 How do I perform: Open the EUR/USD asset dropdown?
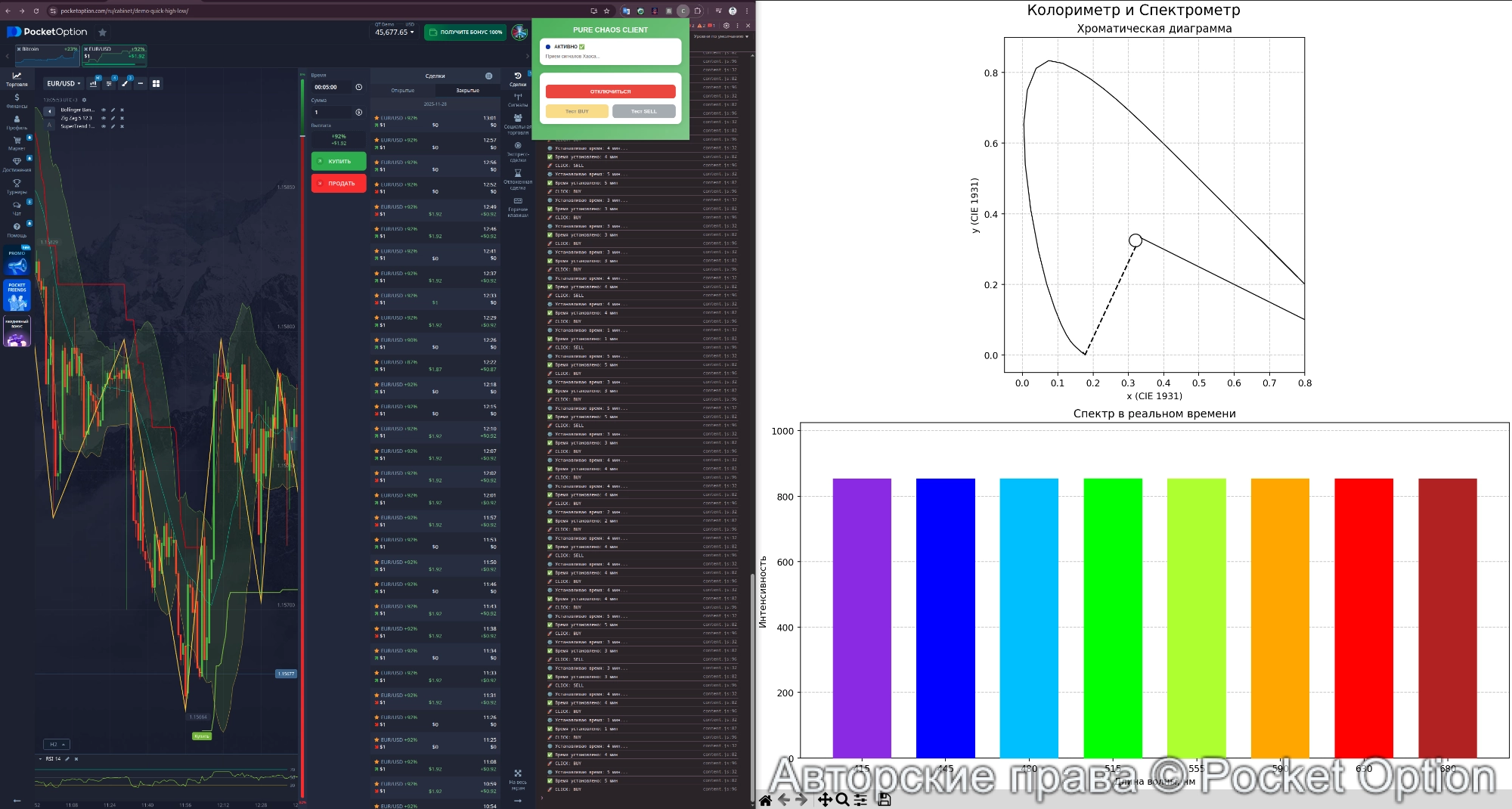click(64, 83)
